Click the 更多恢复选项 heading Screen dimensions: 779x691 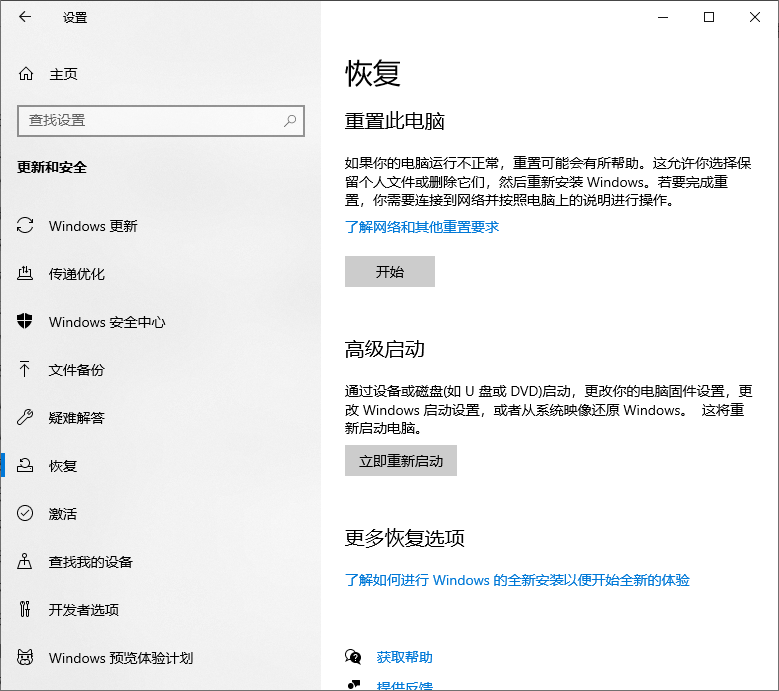tap(405, 538)
